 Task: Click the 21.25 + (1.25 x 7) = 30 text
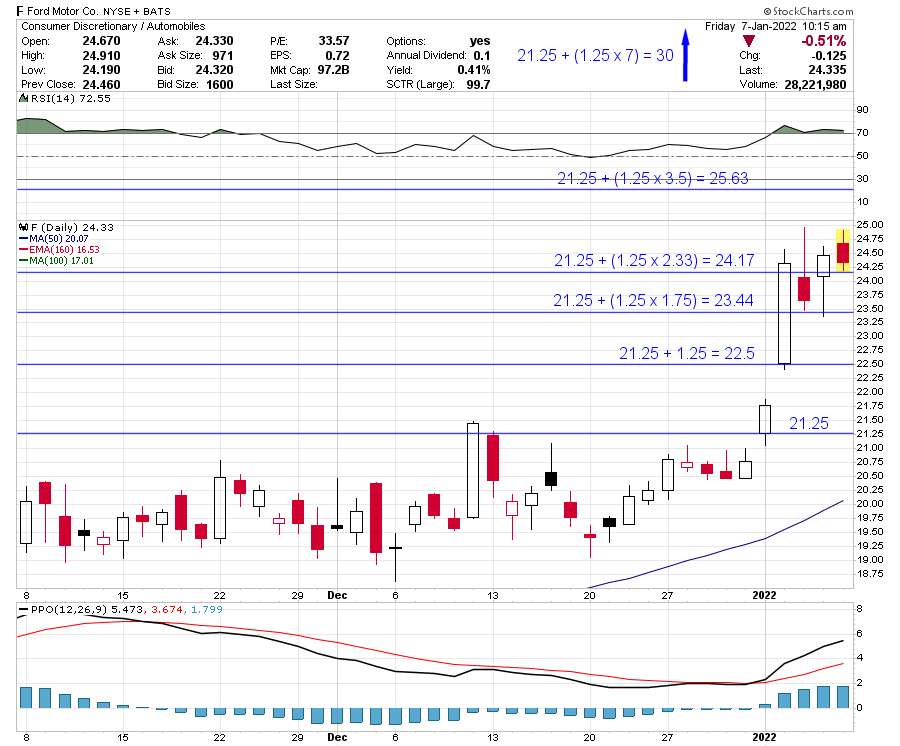coord(595,55)
